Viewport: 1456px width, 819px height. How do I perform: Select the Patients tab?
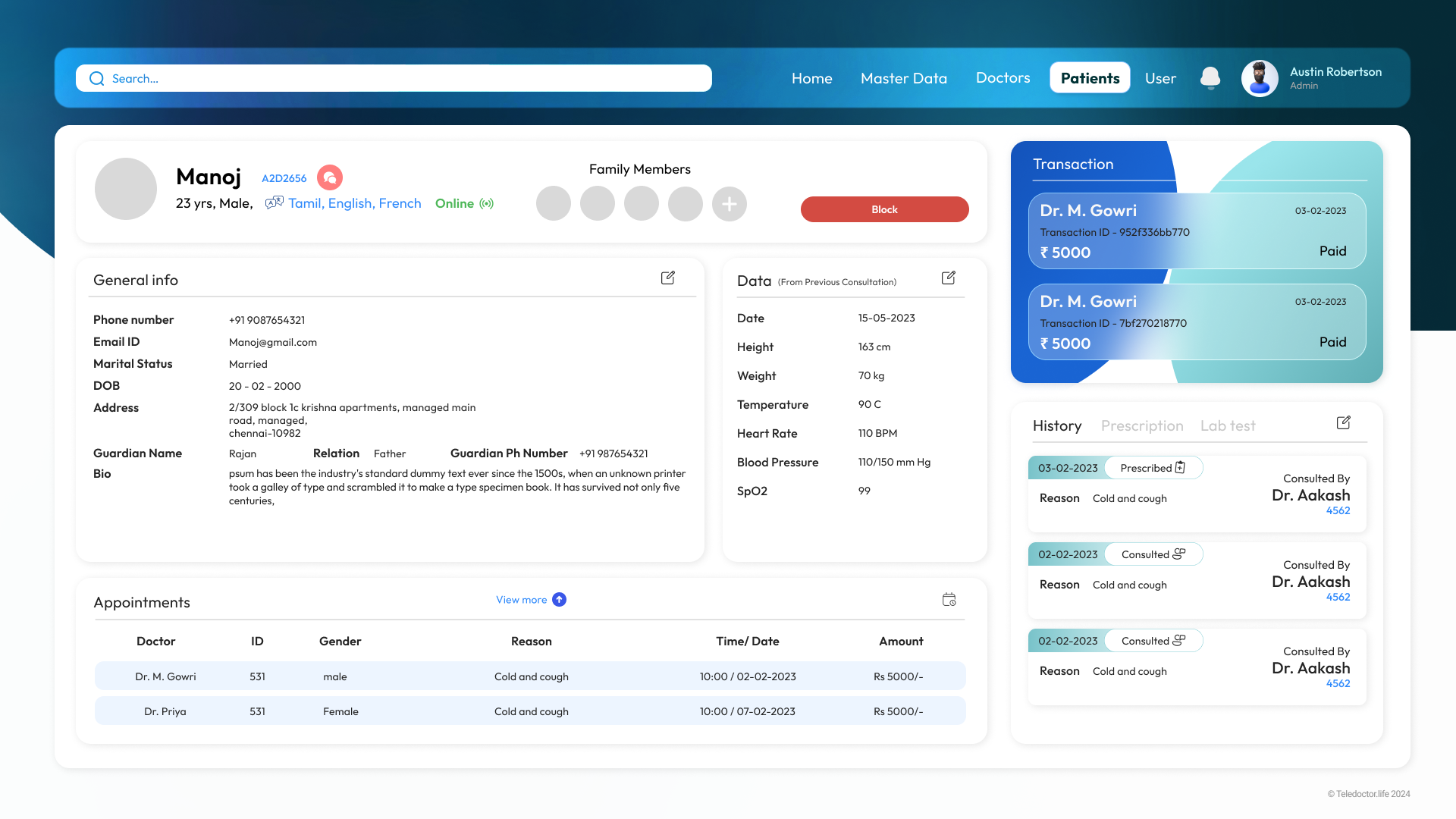(x=1090, y=78)
